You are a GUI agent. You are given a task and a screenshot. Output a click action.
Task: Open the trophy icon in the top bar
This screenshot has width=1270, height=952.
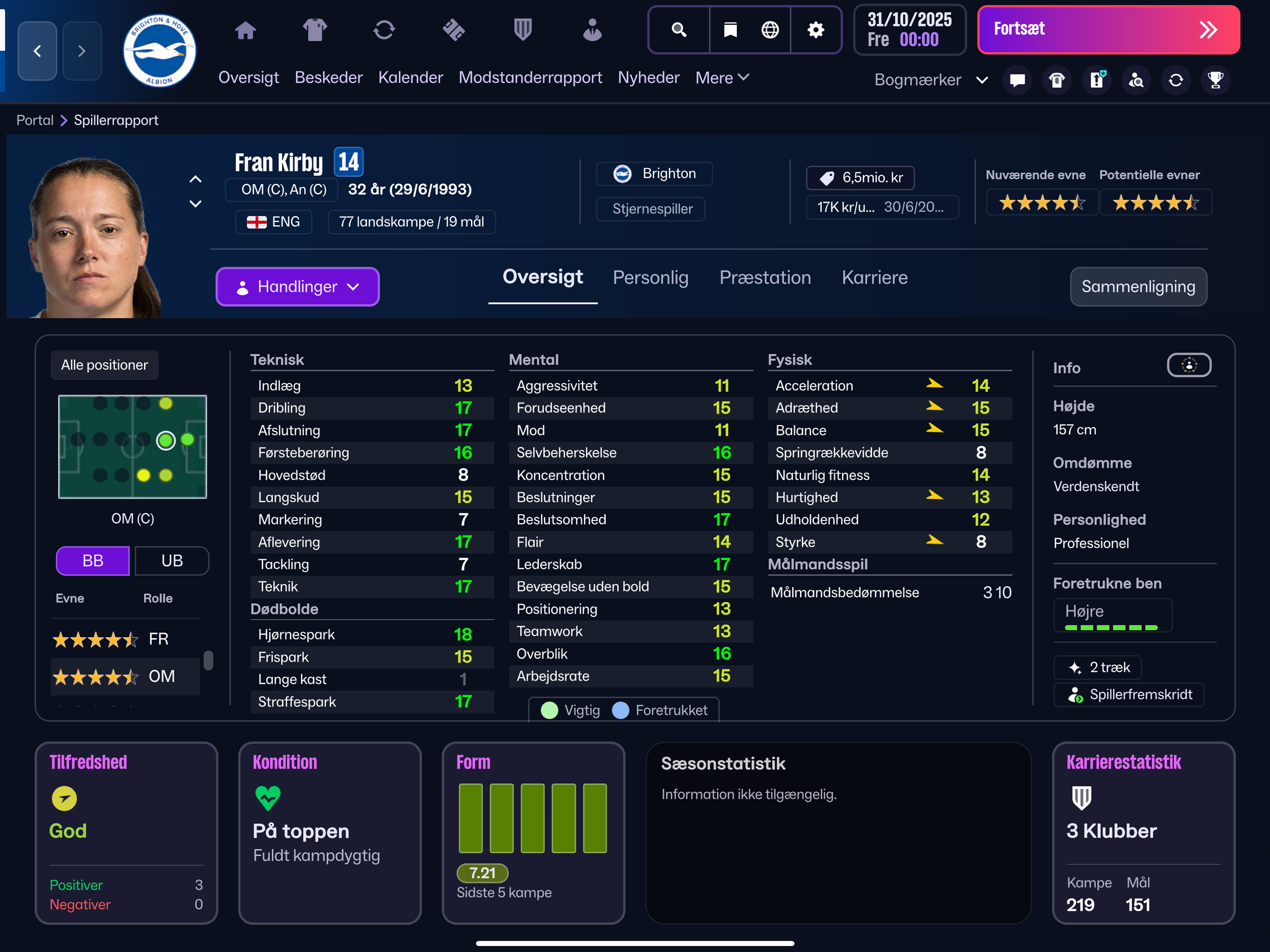(1216, 80)
